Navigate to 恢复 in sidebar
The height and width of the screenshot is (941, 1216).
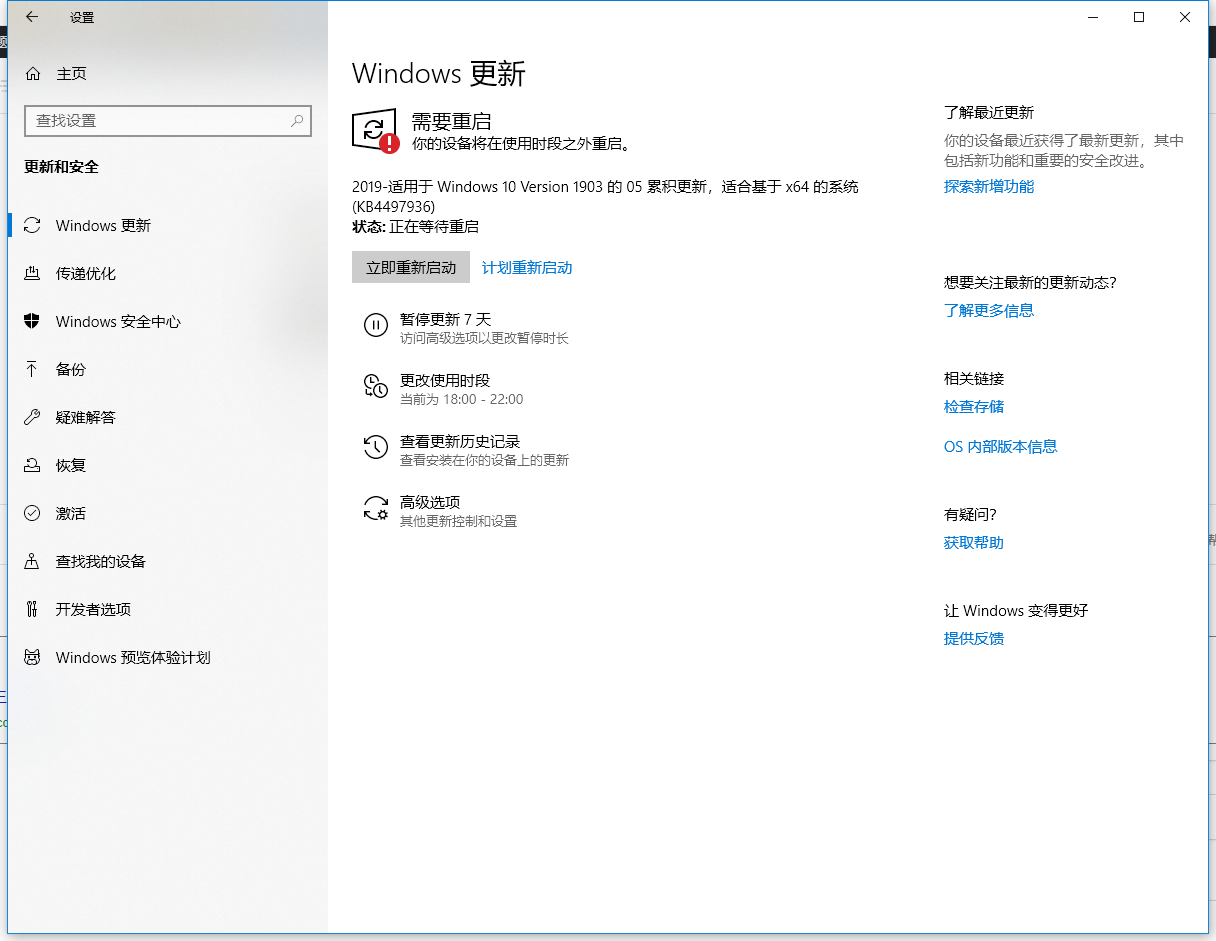pos(168,466)
